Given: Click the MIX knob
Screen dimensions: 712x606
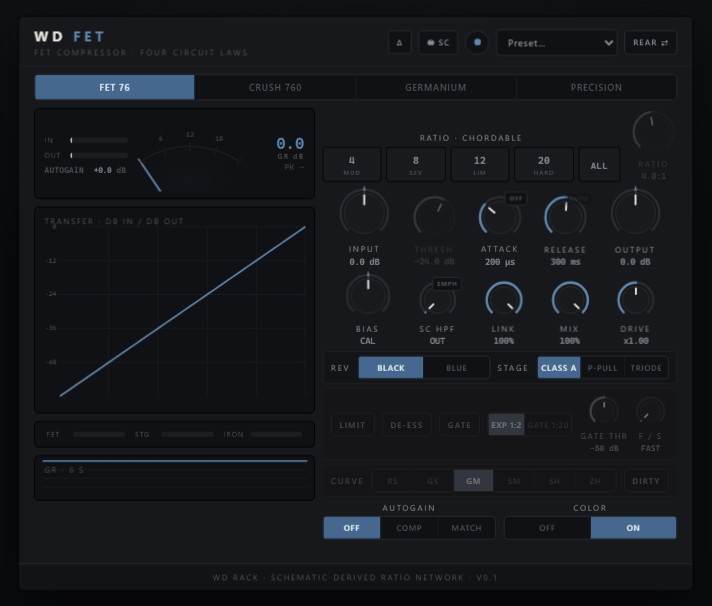Looking at the screenshot, I should tap(570, 299).
